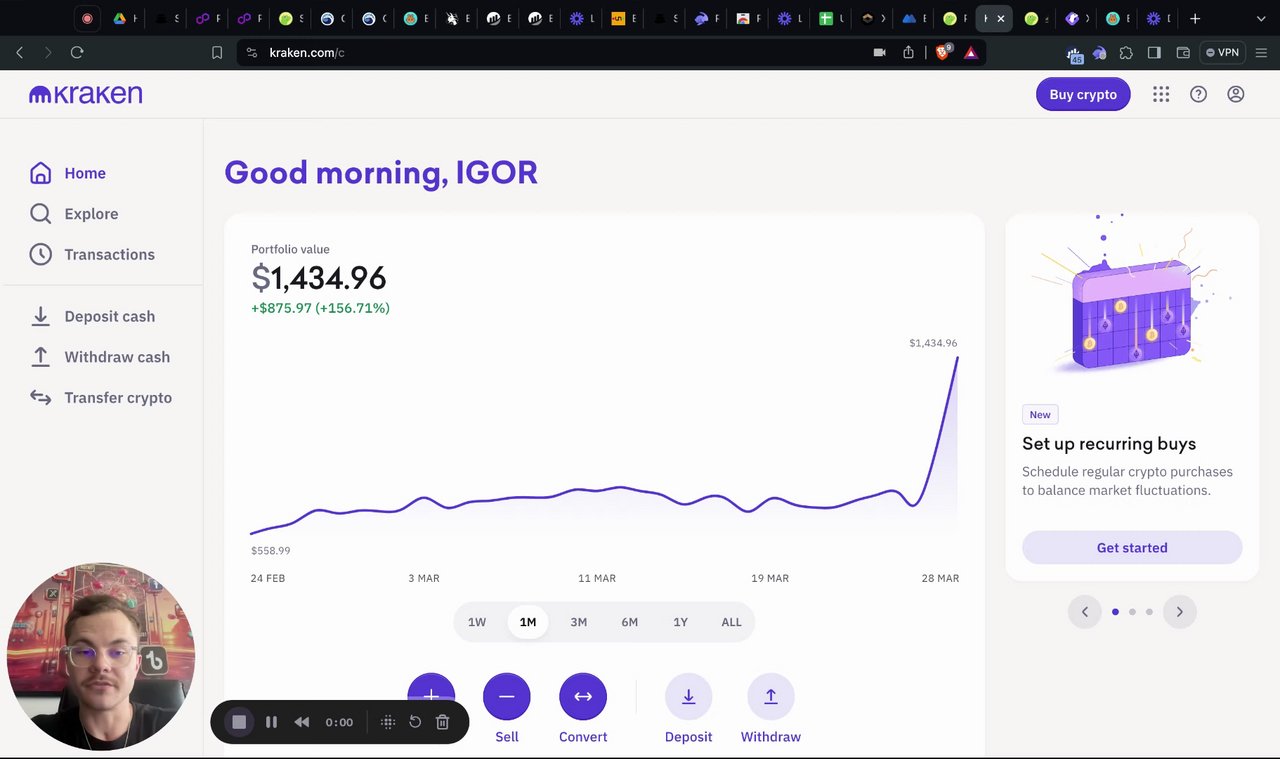The height and width of the screenshot is (759, 1280).
Task: Close the current Kraken tab
Action: 1001,18
